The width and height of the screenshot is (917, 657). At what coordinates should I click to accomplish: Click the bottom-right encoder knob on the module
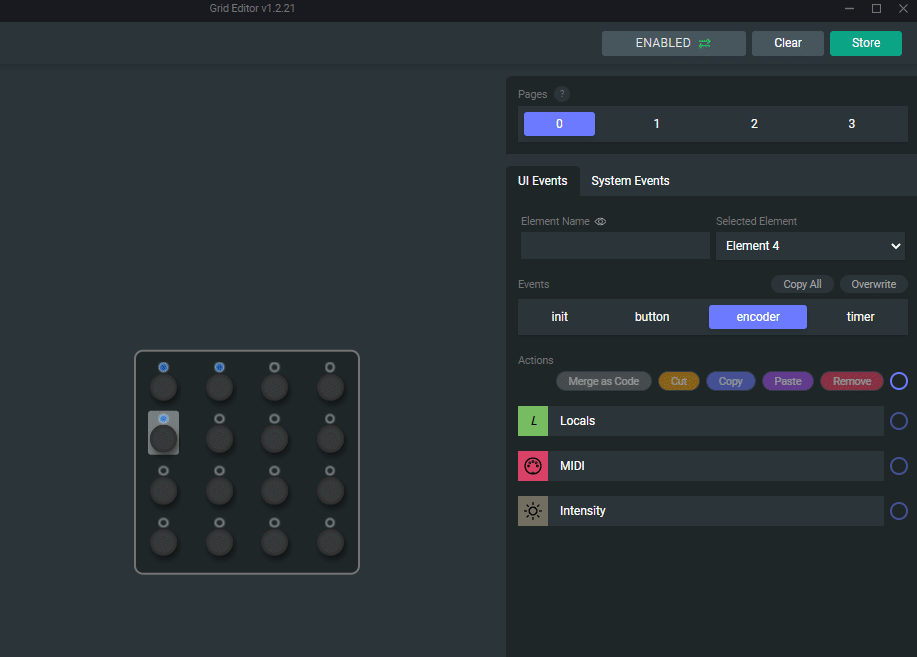(x=330, y=543)
